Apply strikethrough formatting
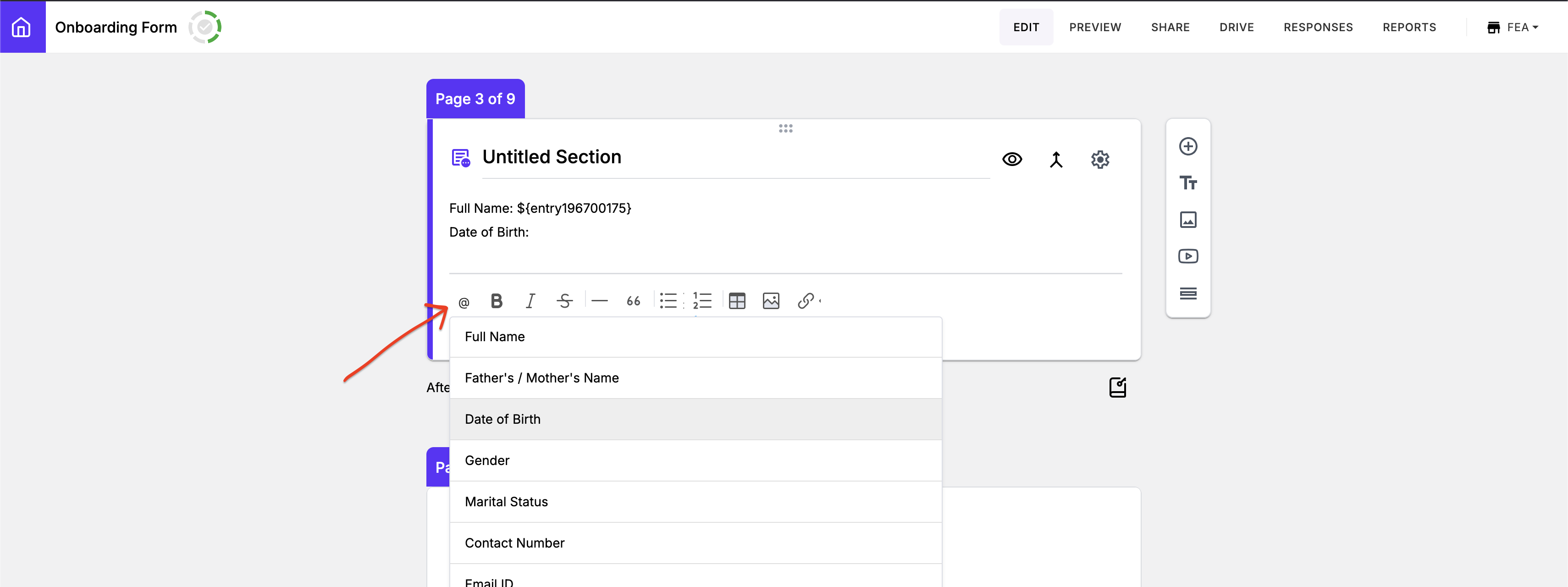 [x=564, y=301]
